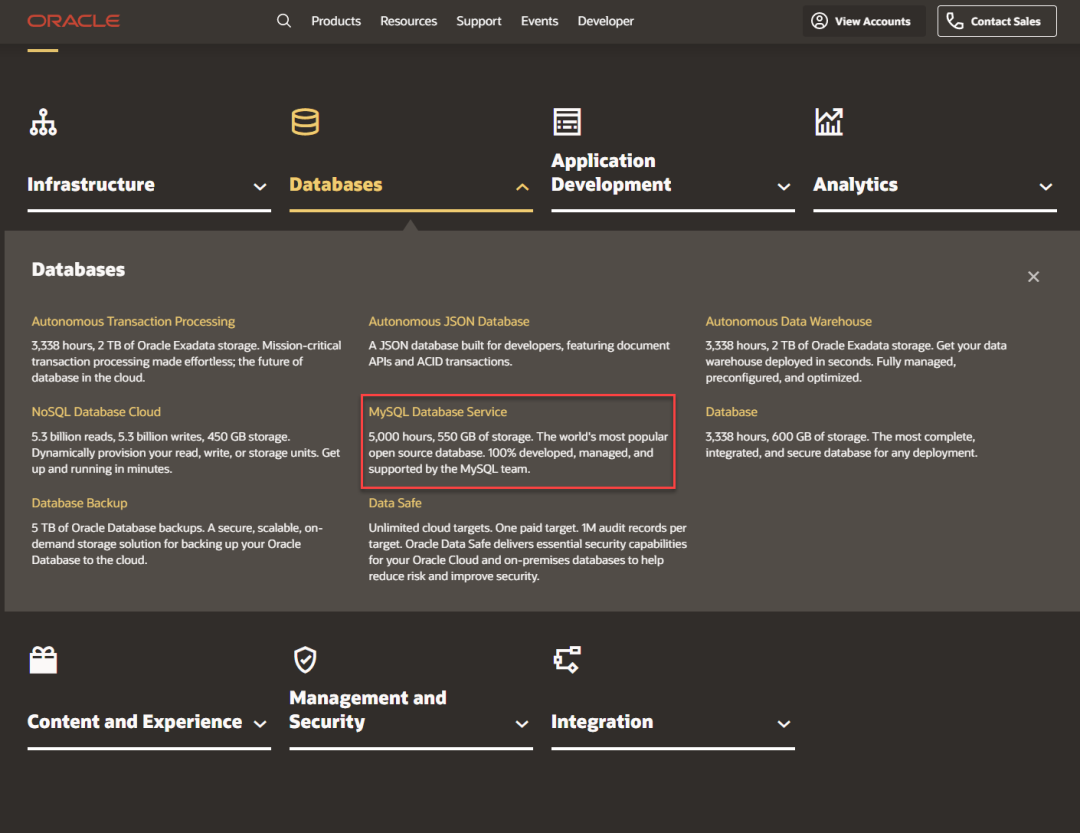Click text 'Mission-critical transaction processing made effortless'
This screenshot has width=1080, height=833.
tap(186, 353)
